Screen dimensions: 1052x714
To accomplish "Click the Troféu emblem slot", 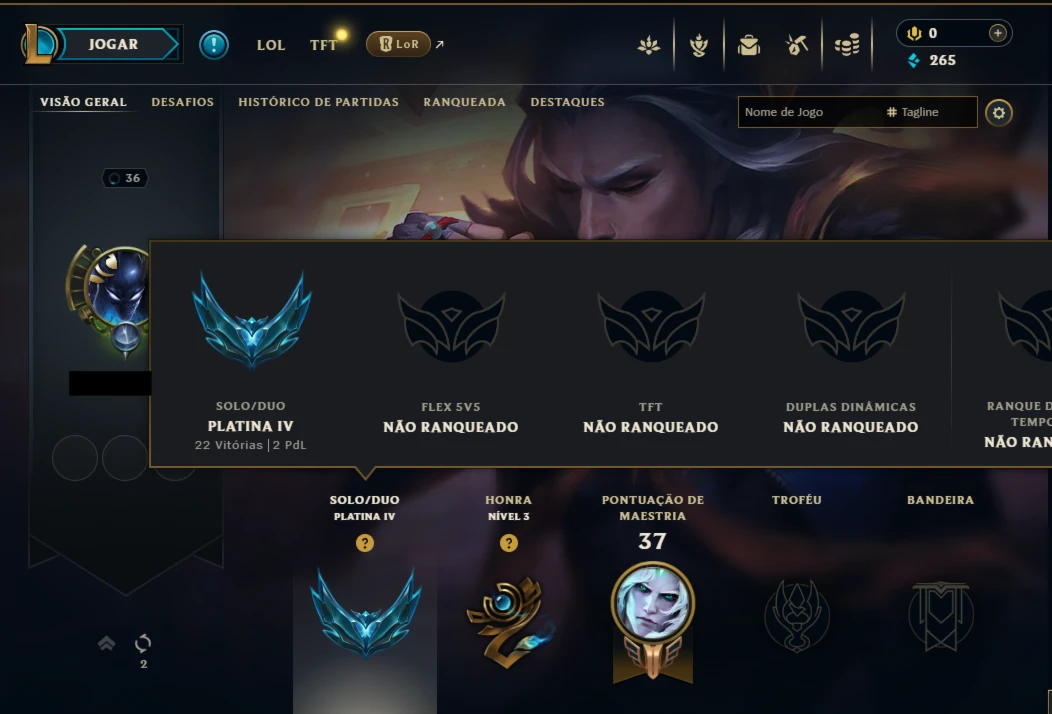I will tap(796, 615).
